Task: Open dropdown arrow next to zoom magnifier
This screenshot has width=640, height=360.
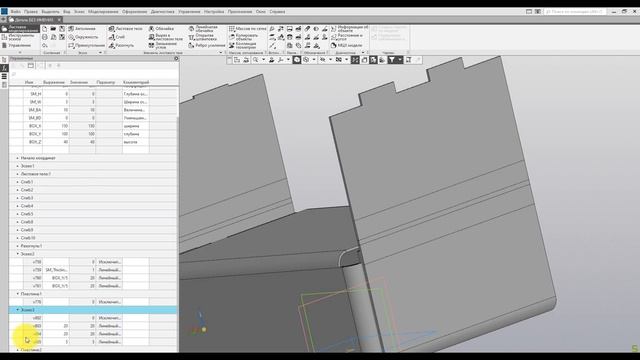Action: click(263, 60)
